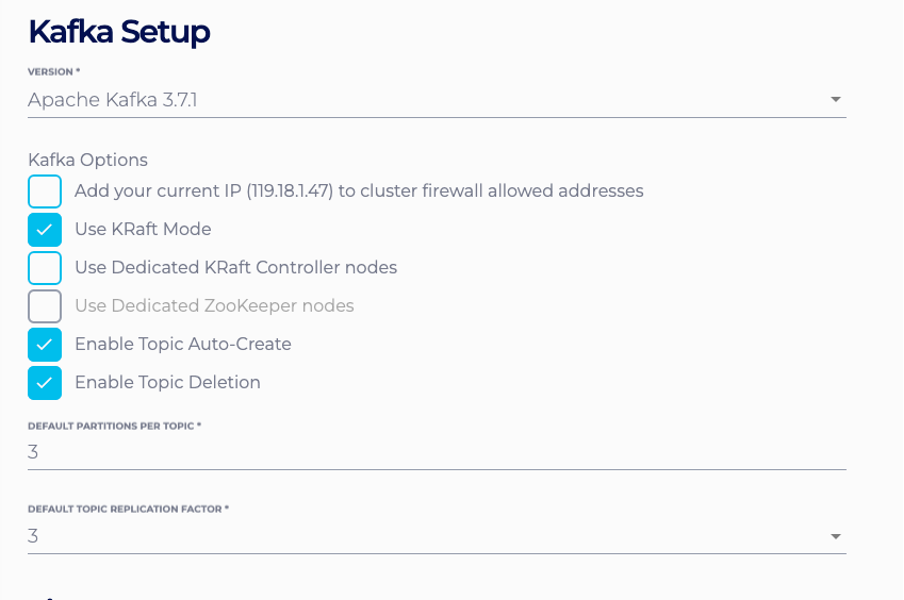This screenshot has width=904, height=600.
Task: Expand the Default Topic Replication Factor arrow
Action: tap(835, 537)
